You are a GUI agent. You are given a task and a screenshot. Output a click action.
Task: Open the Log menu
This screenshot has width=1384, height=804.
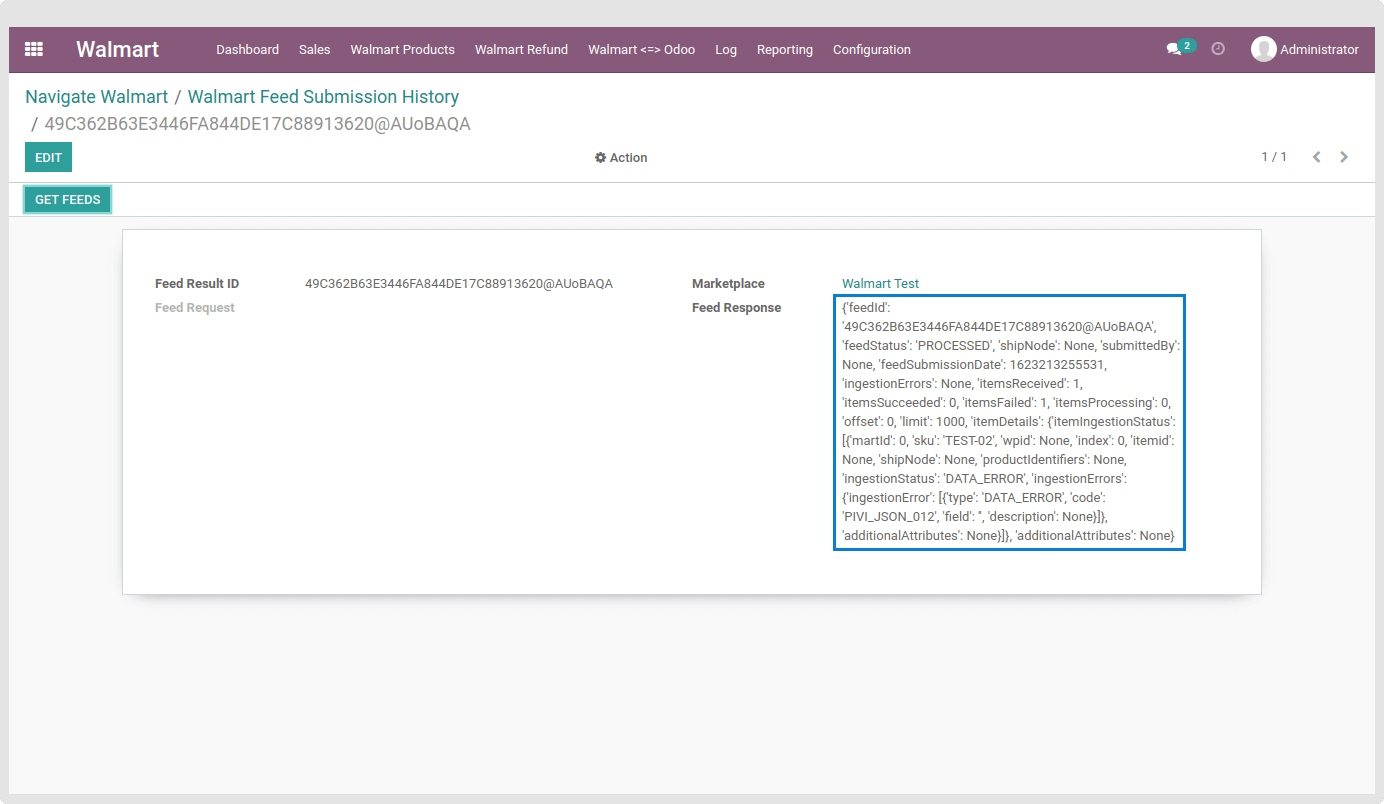point(726,49)
